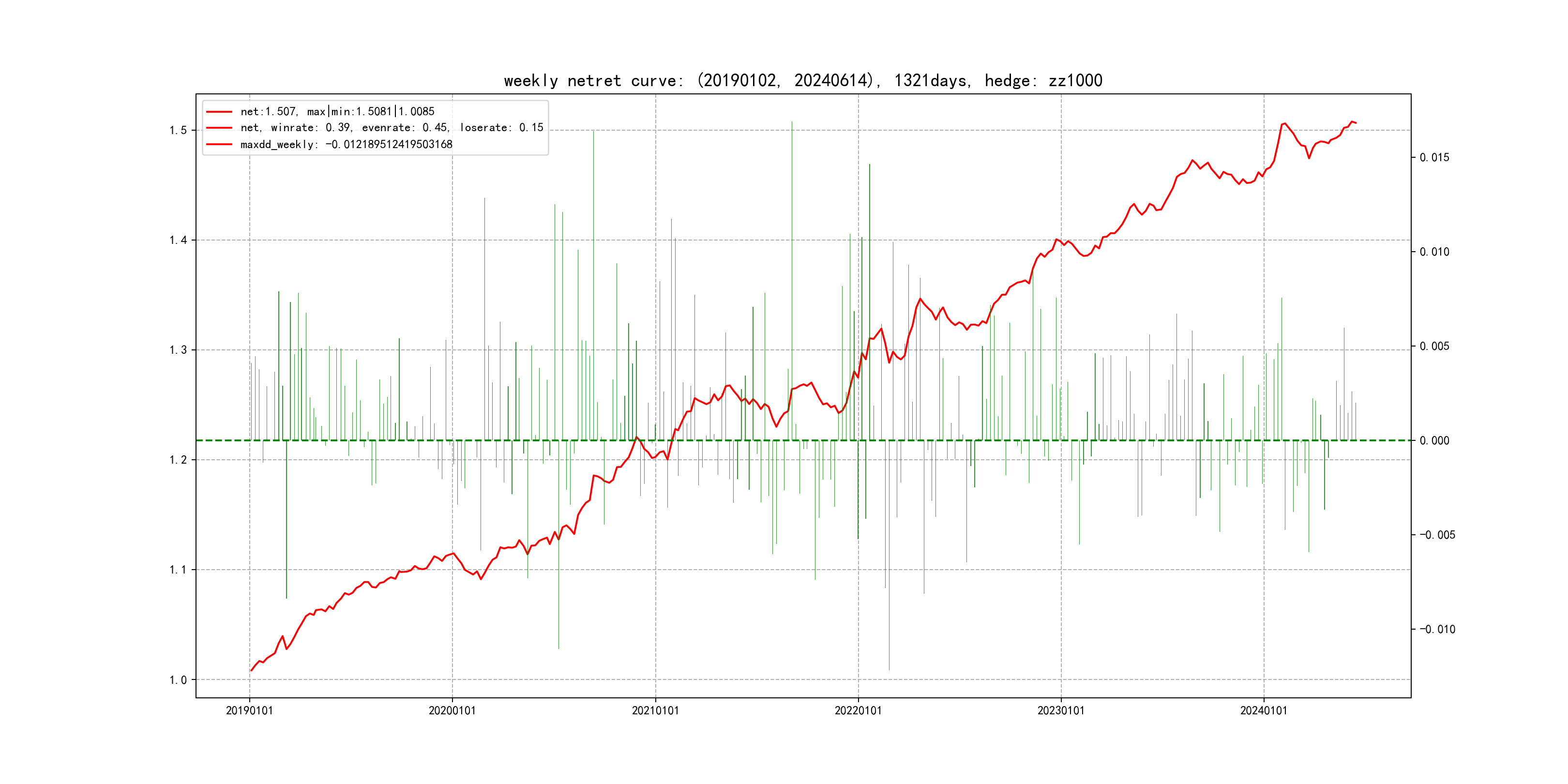This screenshot has width=1568, height=784.
Task: Select the 20210101 date tick label
Action: coord(655,710)
